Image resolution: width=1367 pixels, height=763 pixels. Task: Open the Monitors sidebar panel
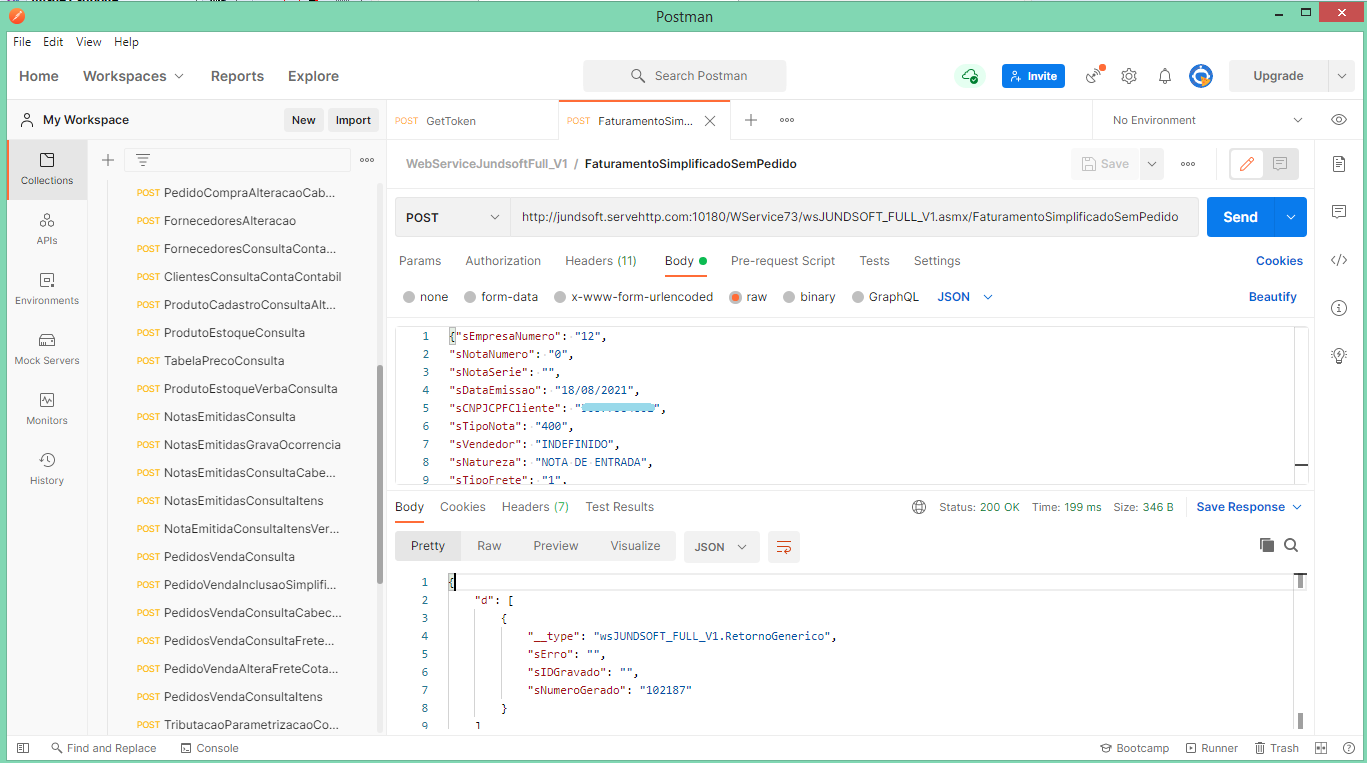coord(46,408)
